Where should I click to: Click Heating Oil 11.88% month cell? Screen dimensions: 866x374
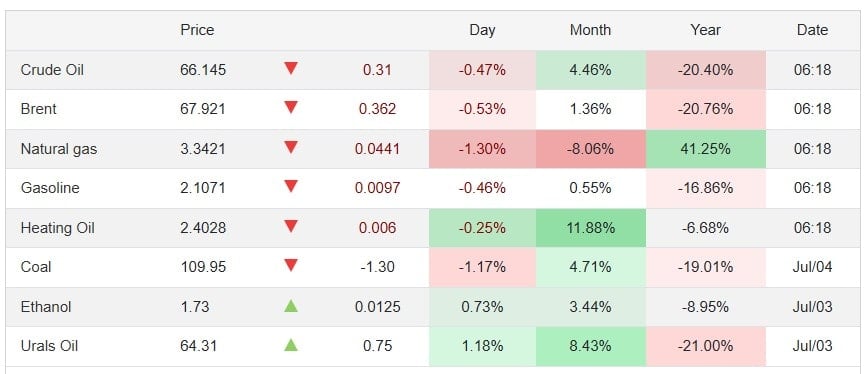(x=590, y=228)
